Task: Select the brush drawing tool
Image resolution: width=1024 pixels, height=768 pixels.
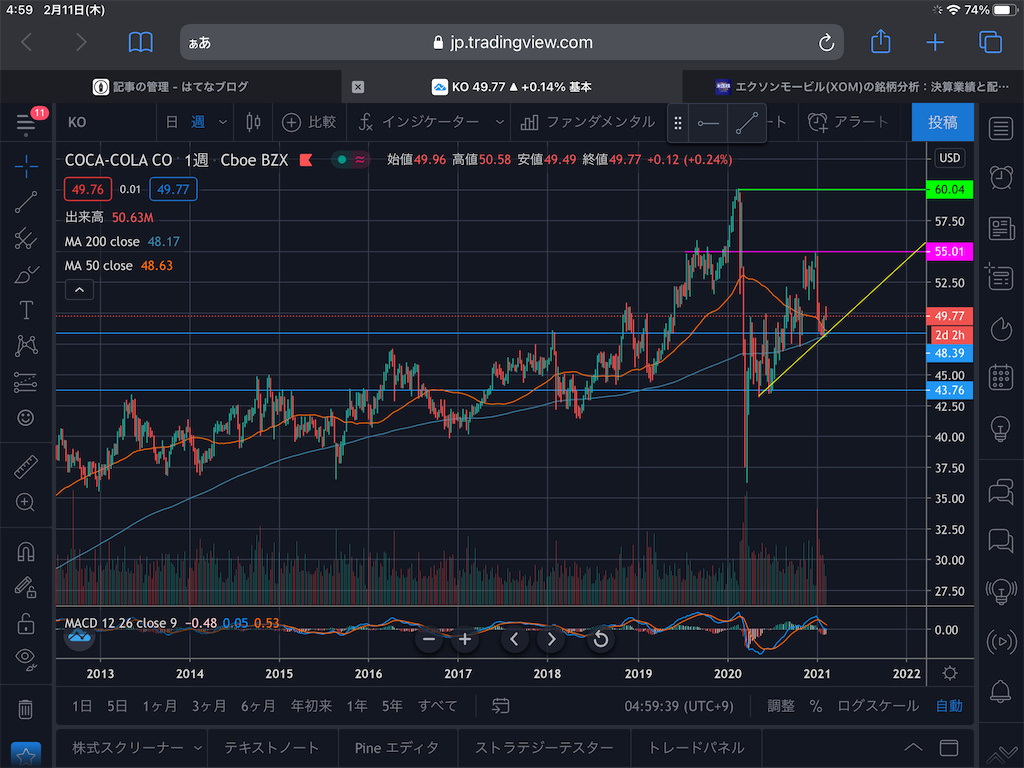Action: [x=26, y=274]
